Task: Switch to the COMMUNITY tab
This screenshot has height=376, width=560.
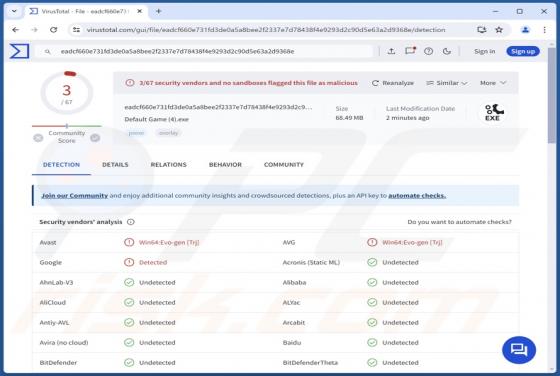Action: point(284,165)
